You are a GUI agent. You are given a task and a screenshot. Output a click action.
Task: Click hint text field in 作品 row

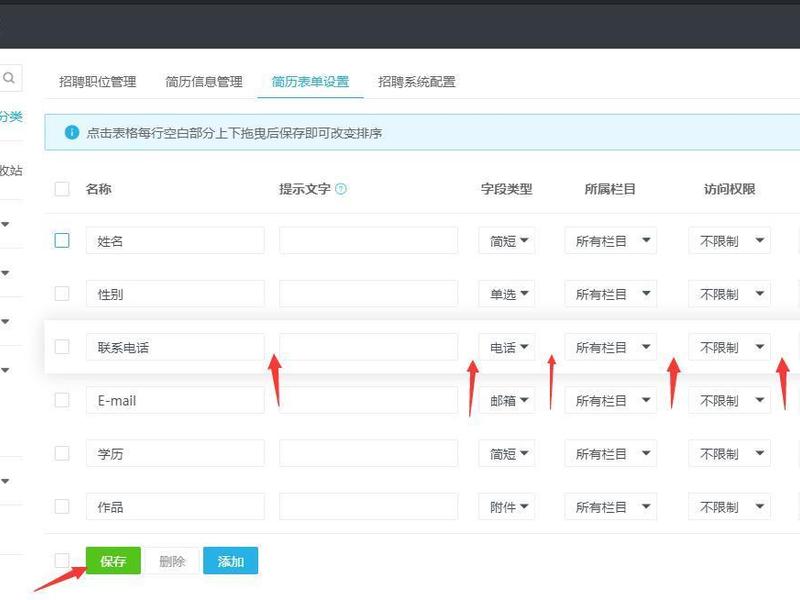(368, 507)
